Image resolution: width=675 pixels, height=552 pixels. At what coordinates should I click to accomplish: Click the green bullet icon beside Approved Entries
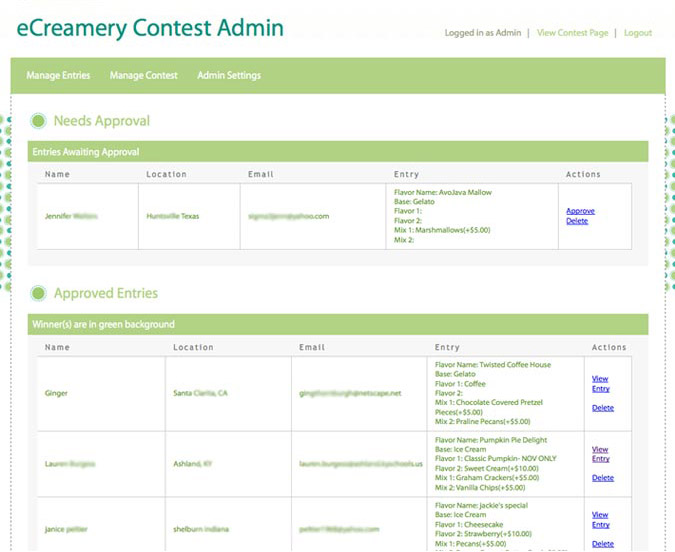(x=38, y=293)
